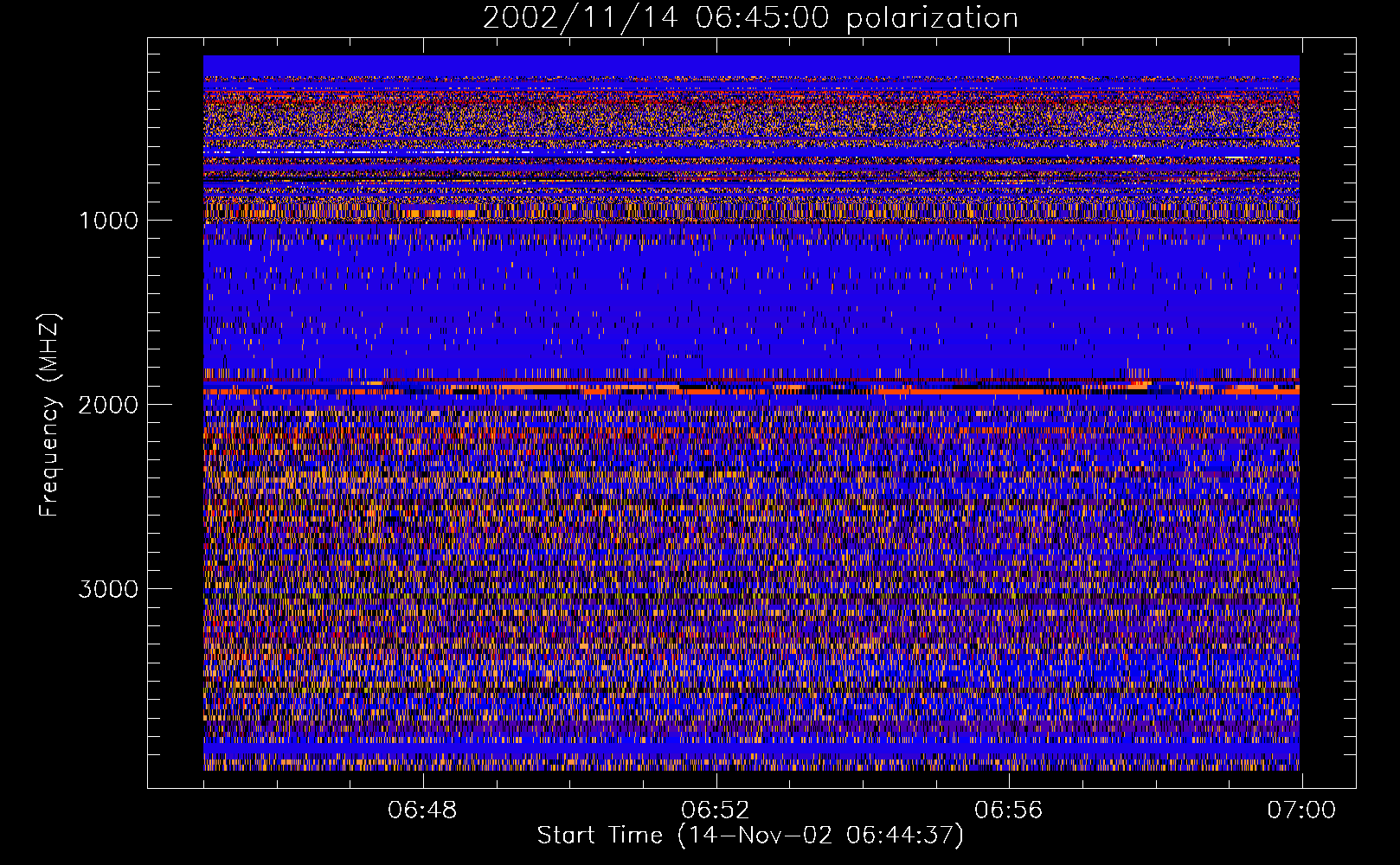Screen dimensions: 1400x865
Task: Click the '2000' frequency tick label
Action: [x=108, y=405]
